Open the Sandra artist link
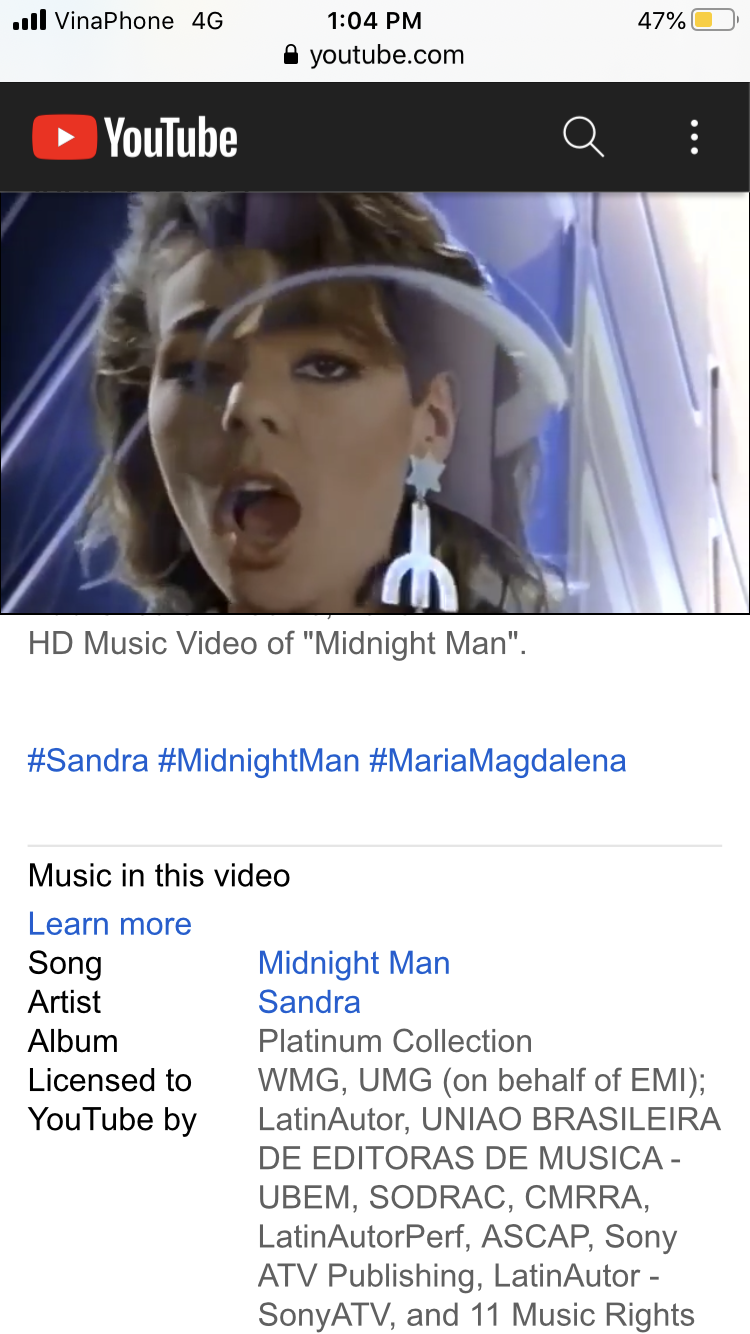Screen dimensions: 750x1334 click(309, 1002)
